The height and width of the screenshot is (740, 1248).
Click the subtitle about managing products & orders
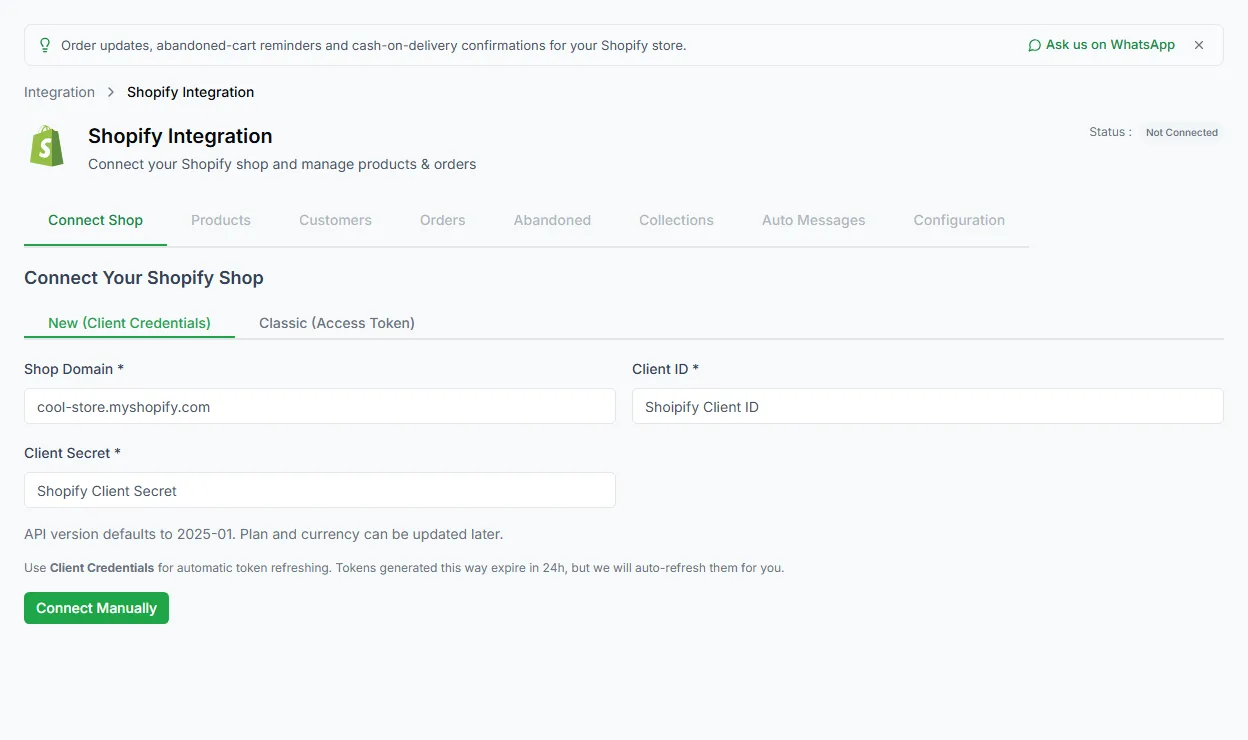(x=282, y=164)
